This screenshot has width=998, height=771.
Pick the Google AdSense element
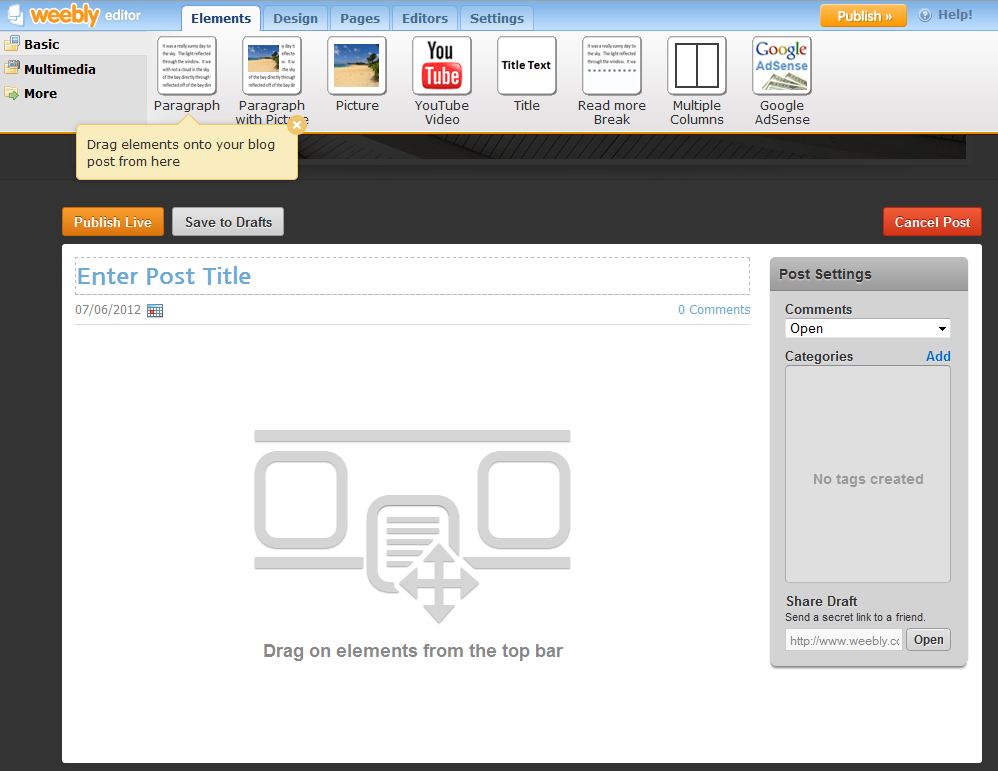[x=781, y=66]
